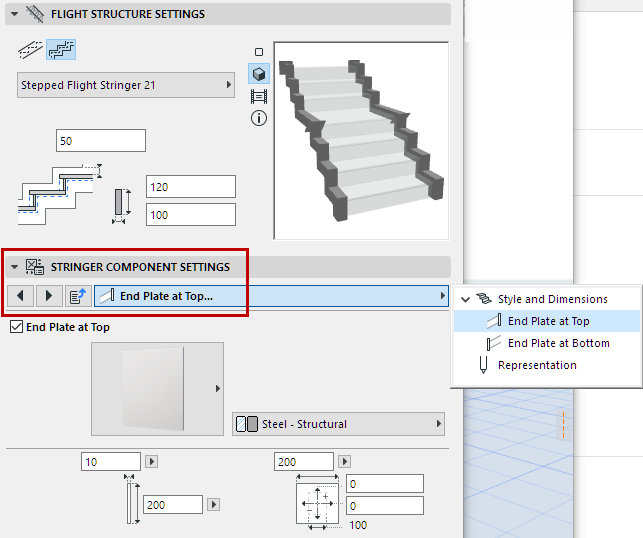Edit the stringer height field showing 120
The image size is (643, 538).
coord(191,187)
